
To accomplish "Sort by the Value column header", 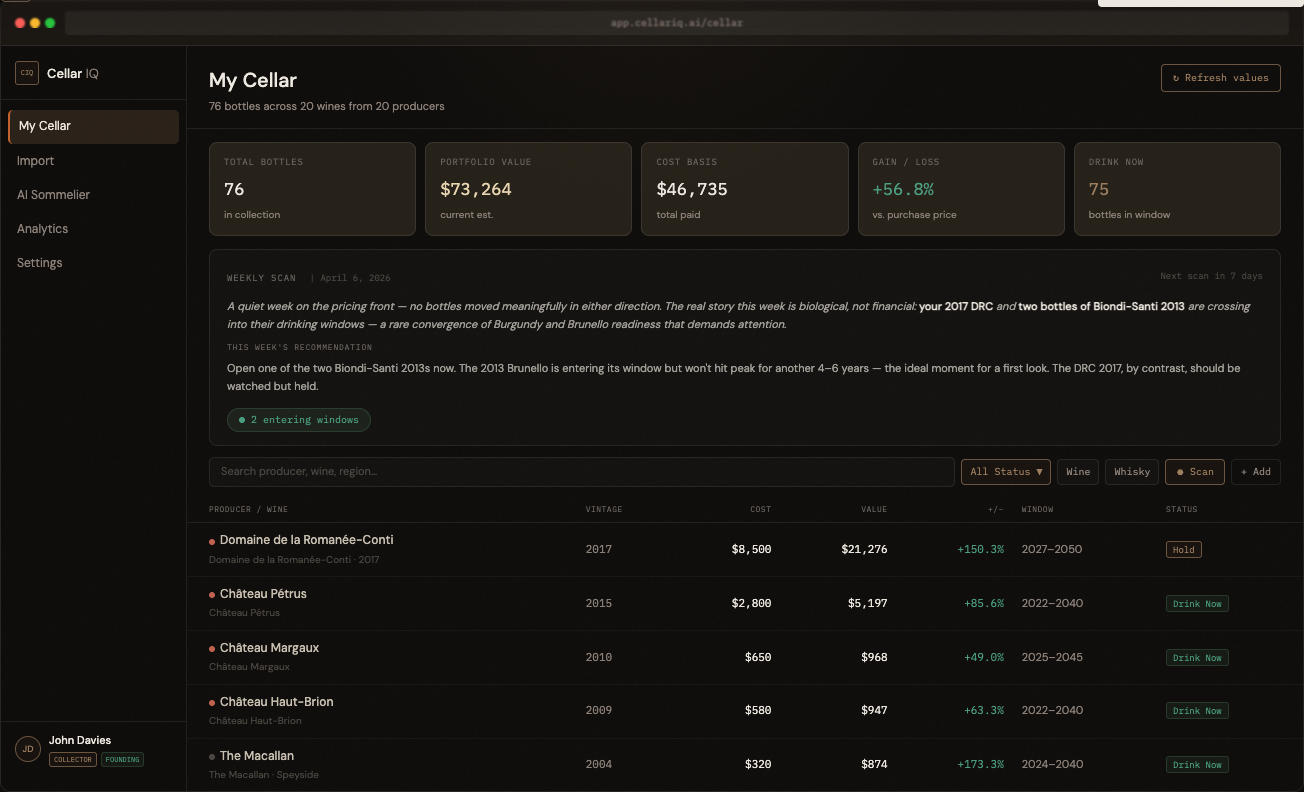I will (874, 510).
